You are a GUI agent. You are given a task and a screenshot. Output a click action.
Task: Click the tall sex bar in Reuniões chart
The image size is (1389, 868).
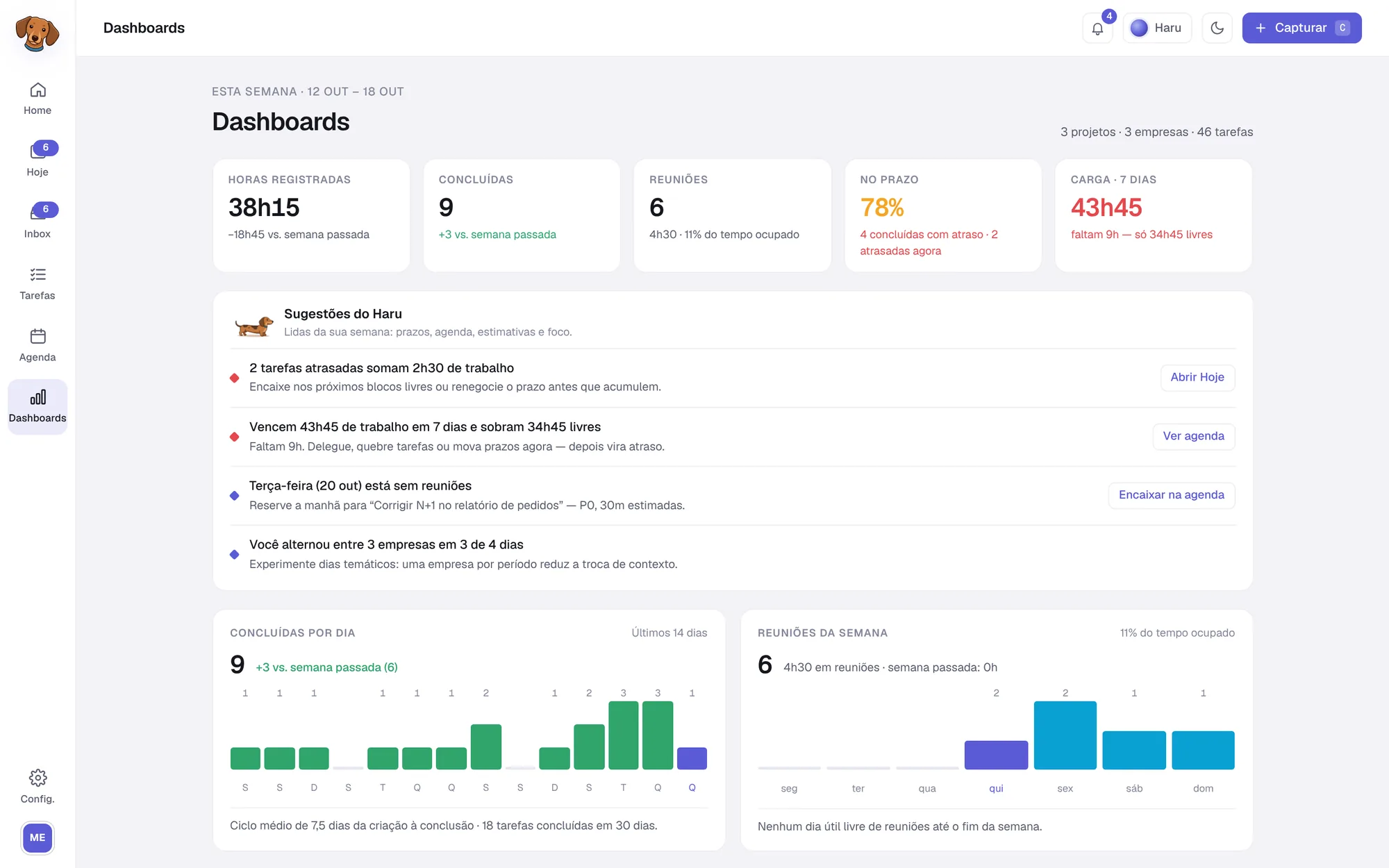coord(1065,735)
